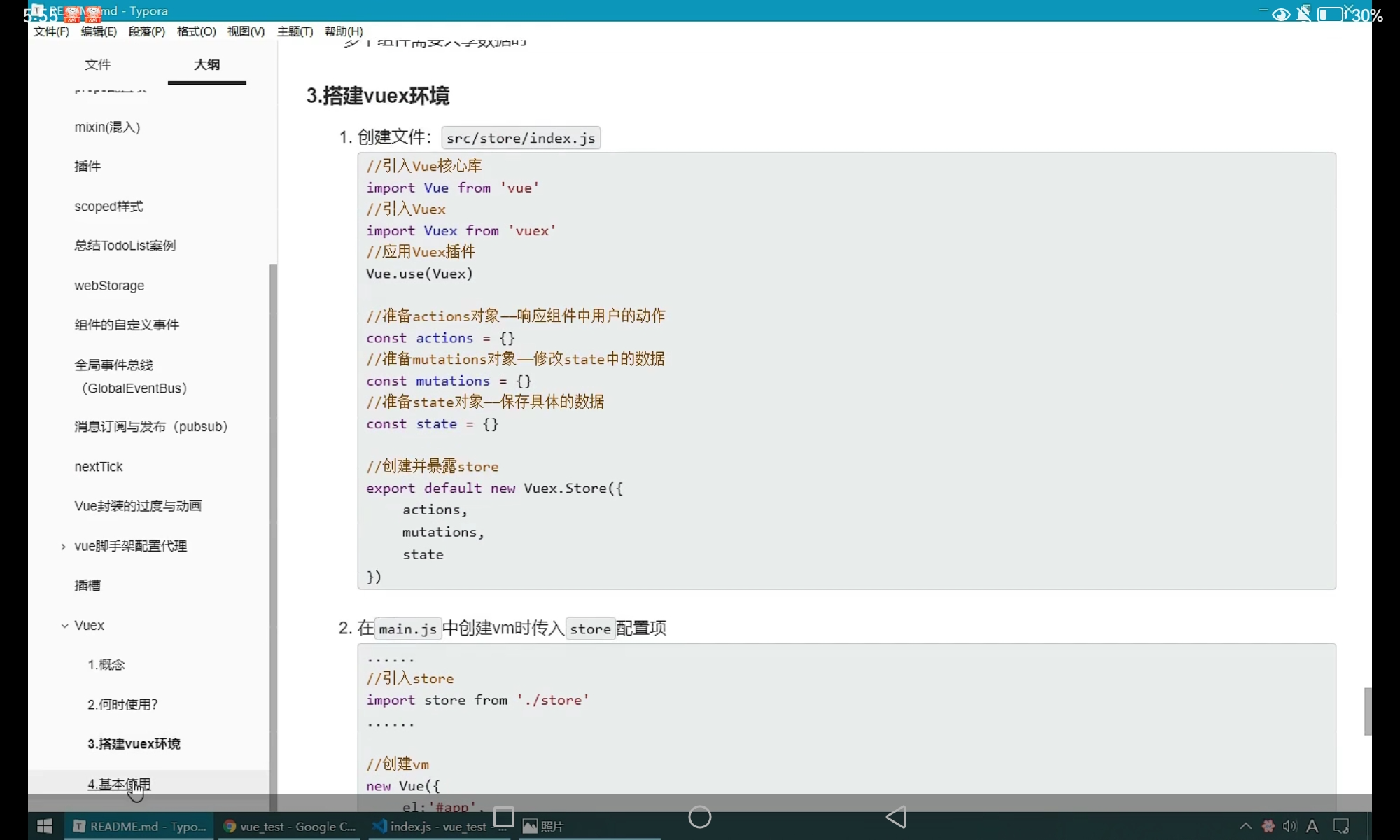The image size is (1400, 840).
Task: Go to the webStorage outline entry
Action: pyautogui.click(x=109, y=286)
